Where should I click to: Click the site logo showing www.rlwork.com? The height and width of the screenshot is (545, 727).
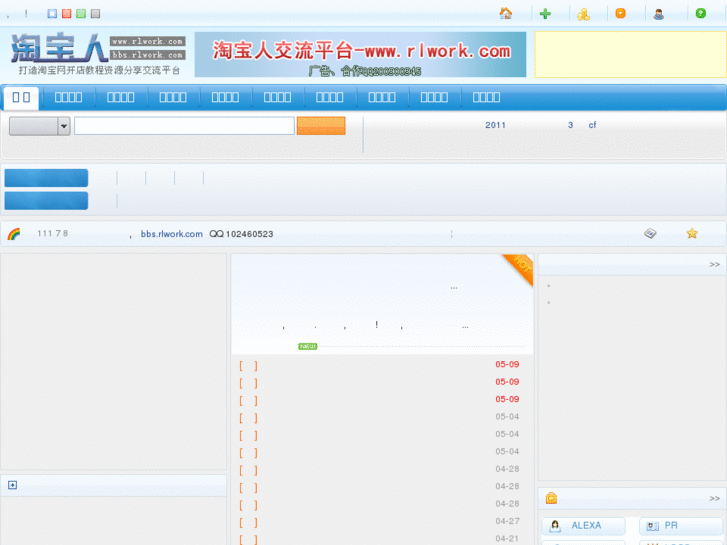98,53
